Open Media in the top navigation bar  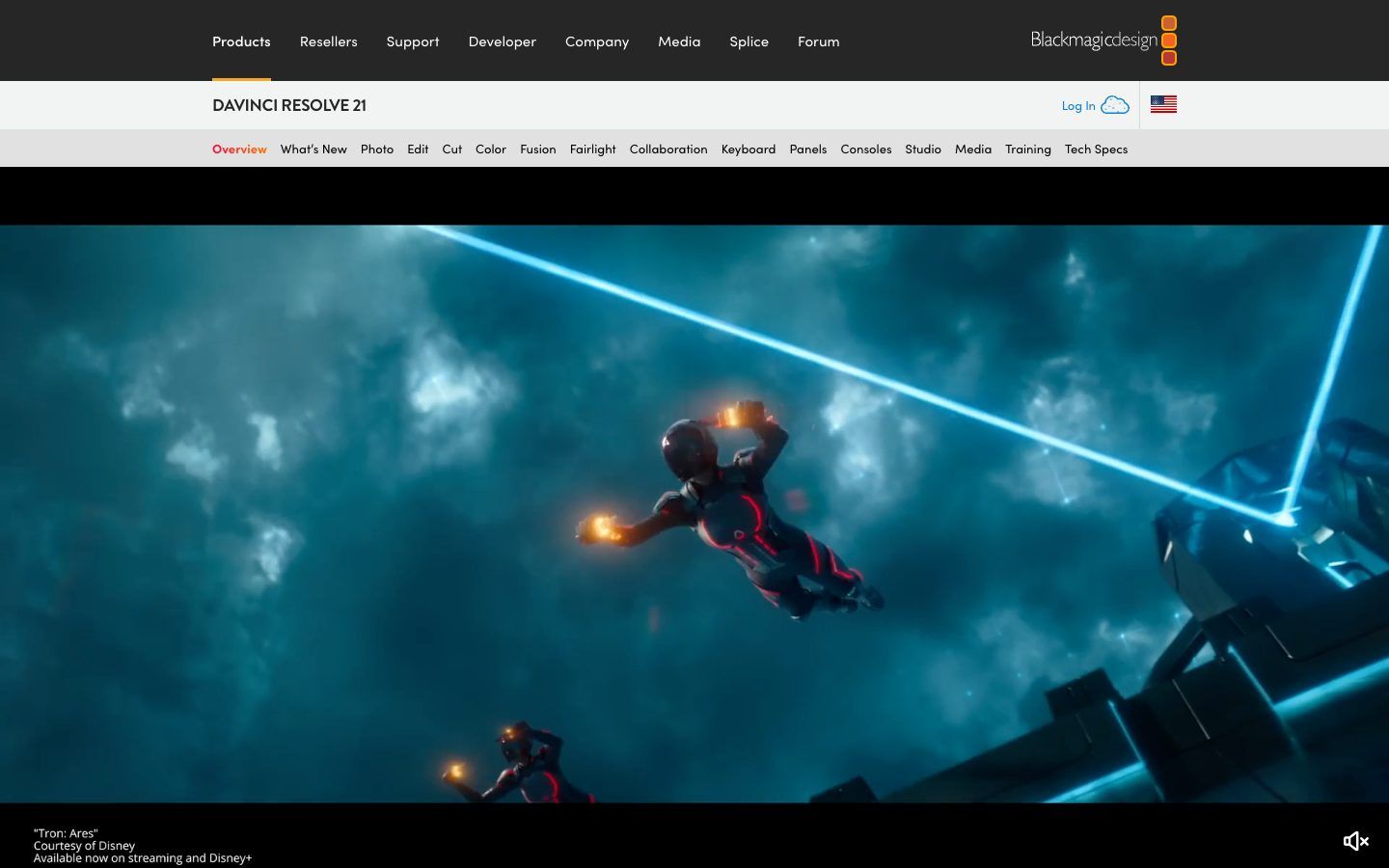pos(679,41)
